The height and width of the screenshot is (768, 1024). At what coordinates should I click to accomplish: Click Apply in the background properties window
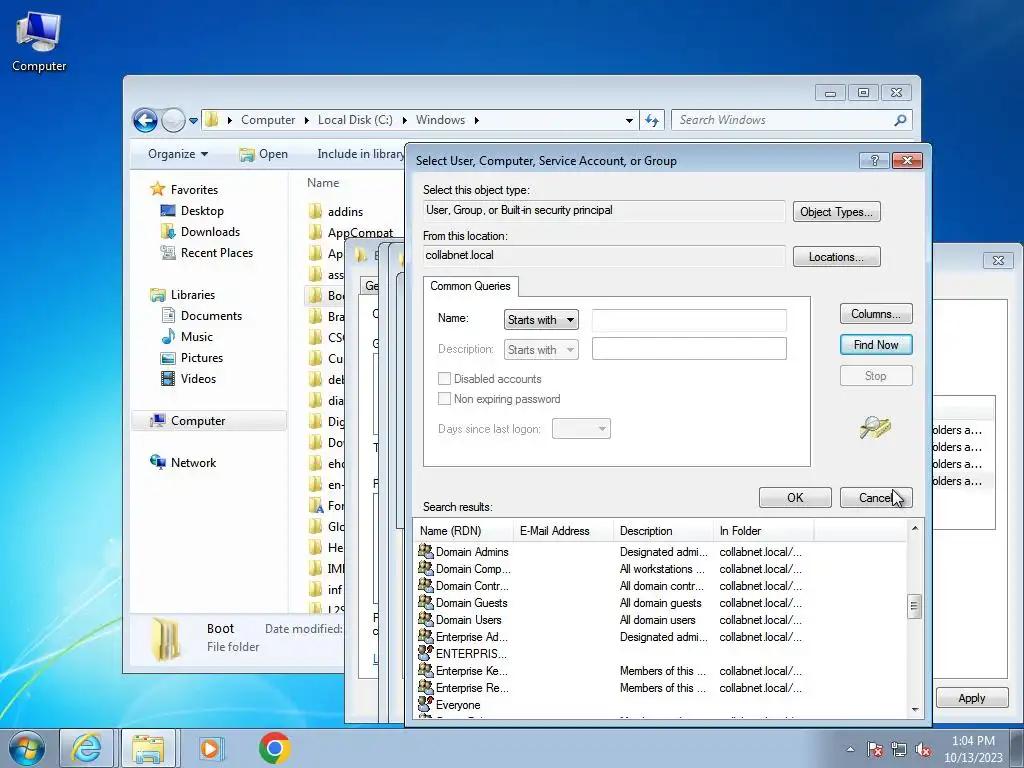[972, 698]
